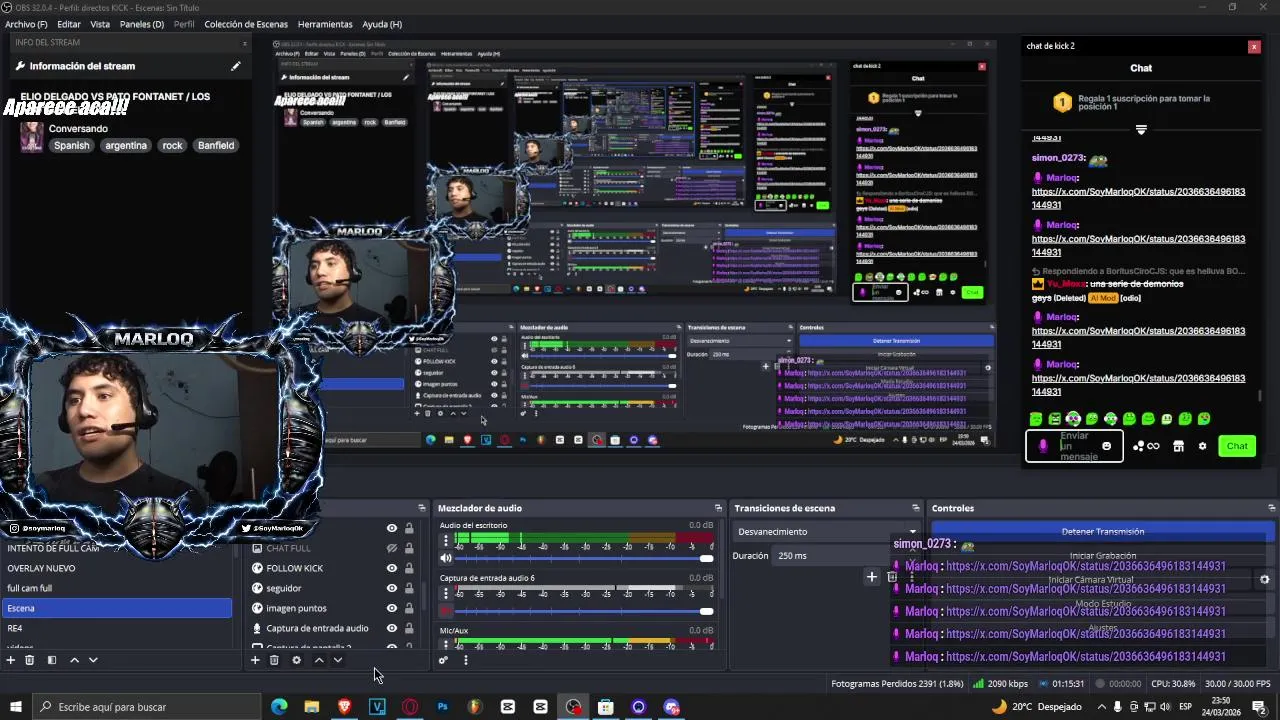Add a scene transition with the plus icon
1280x720 pixels.
[871, 577]
